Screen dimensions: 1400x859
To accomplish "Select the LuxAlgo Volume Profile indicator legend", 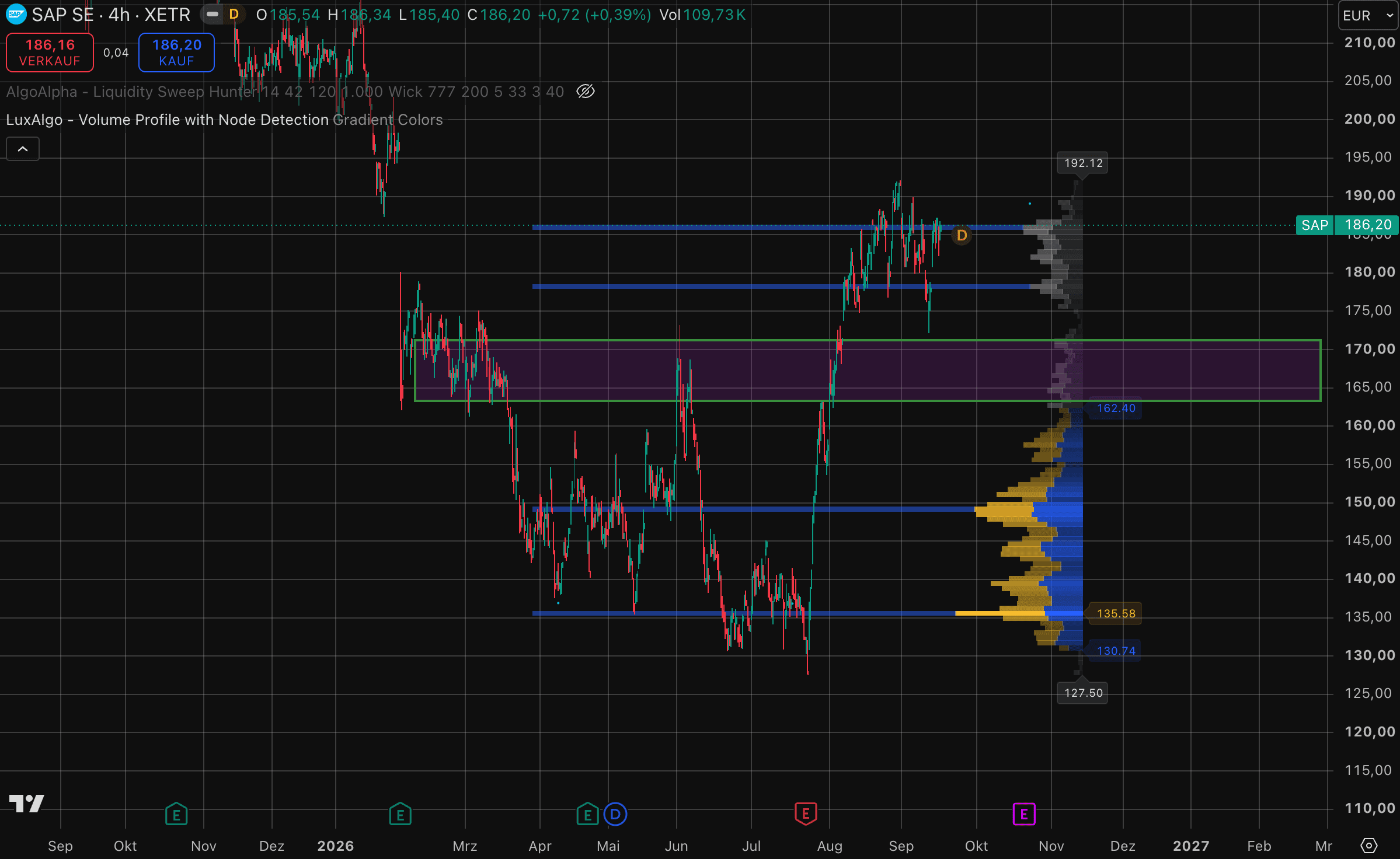I will pos(224,120).
